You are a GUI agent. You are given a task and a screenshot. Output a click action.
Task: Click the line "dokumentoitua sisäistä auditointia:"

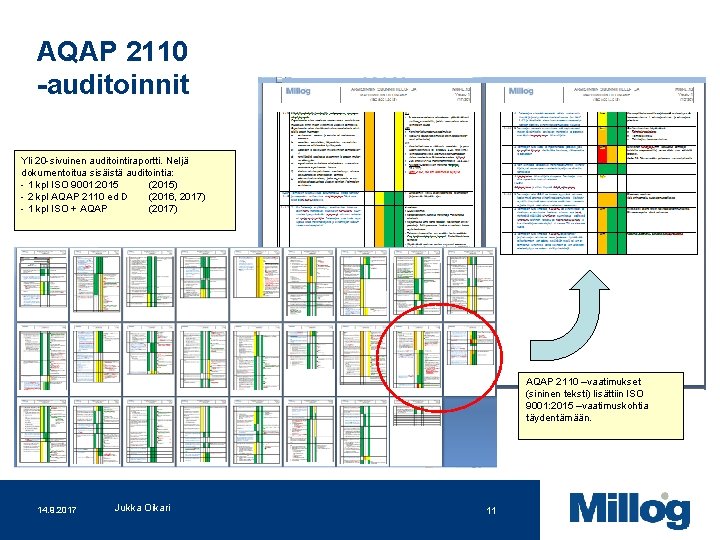tap(97, 173)
